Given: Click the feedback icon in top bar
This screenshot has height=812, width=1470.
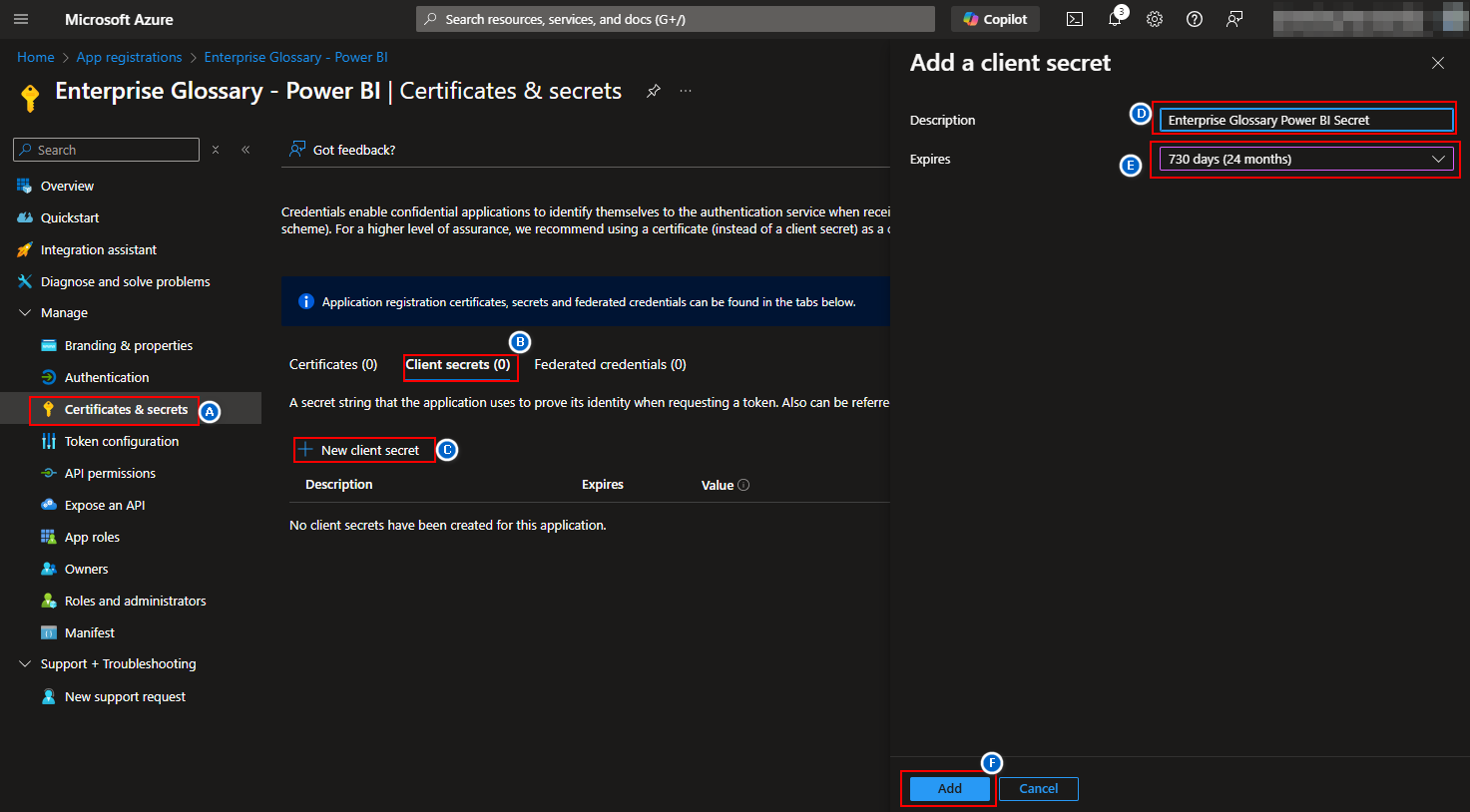Looking at the screenshot, I should tap(1234, 19).
